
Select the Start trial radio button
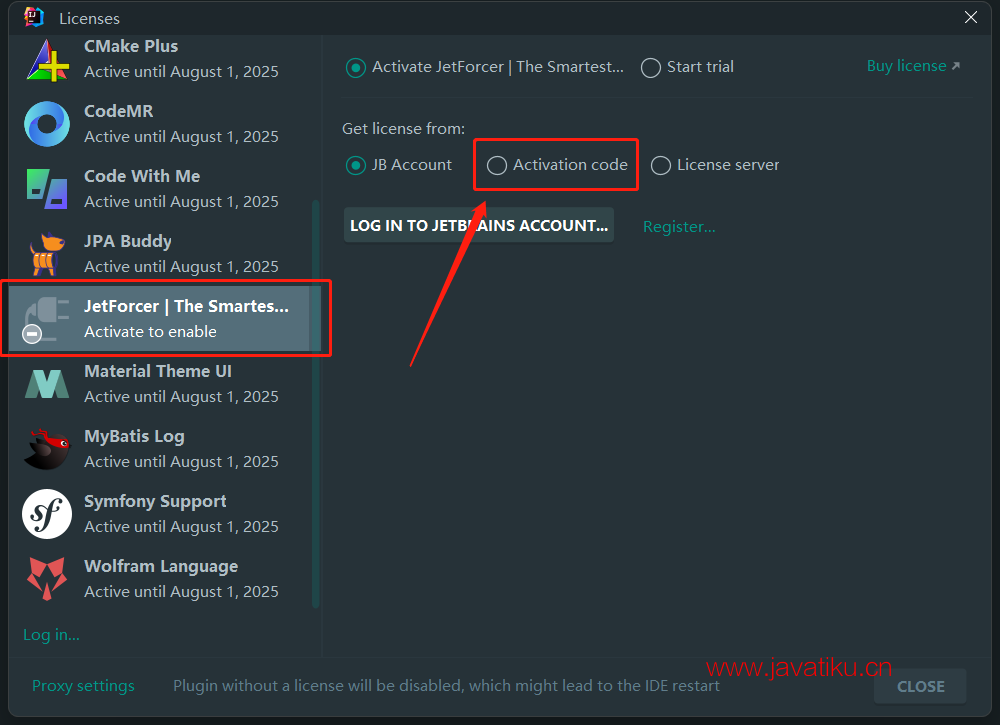coord(651,68)
